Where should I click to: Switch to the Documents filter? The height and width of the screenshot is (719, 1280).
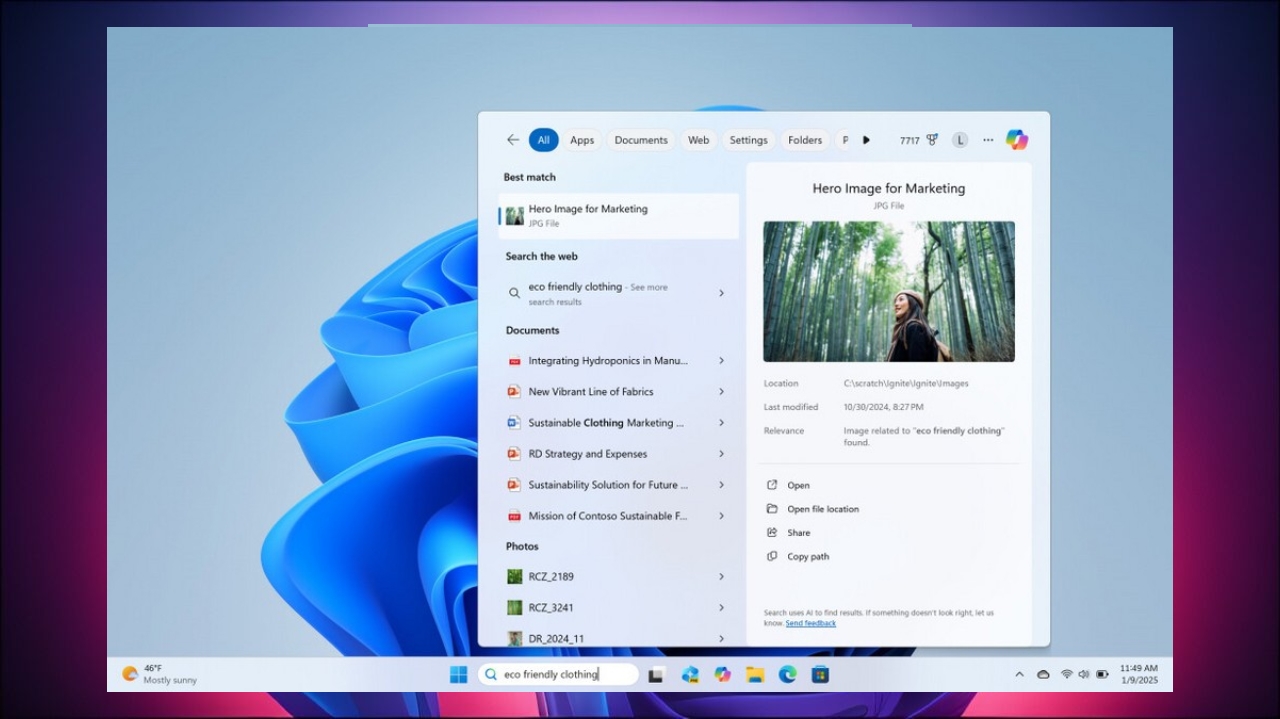tap(640, 139)
